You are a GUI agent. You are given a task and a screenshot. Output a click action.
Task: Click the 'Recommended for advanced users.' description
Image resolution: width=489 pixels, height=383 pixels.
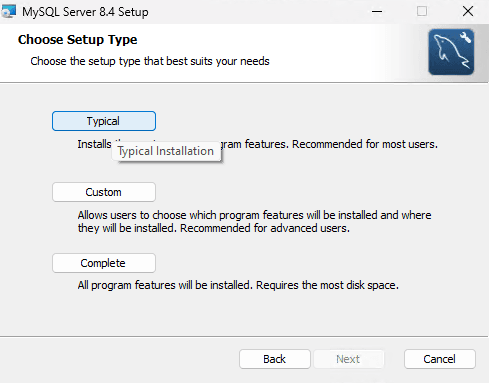point(265,228)
